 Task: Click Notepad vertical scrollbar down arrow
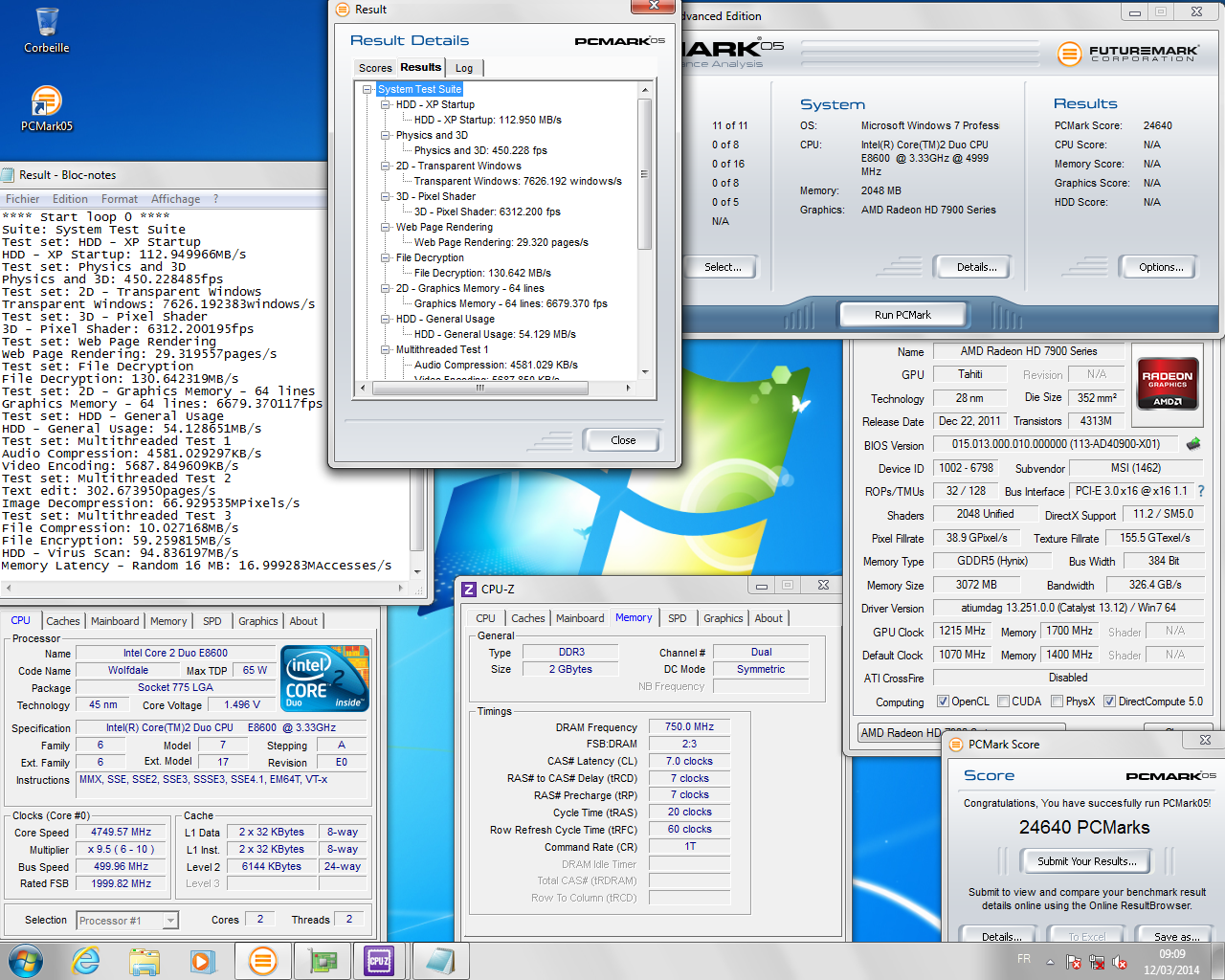(417, 571)
